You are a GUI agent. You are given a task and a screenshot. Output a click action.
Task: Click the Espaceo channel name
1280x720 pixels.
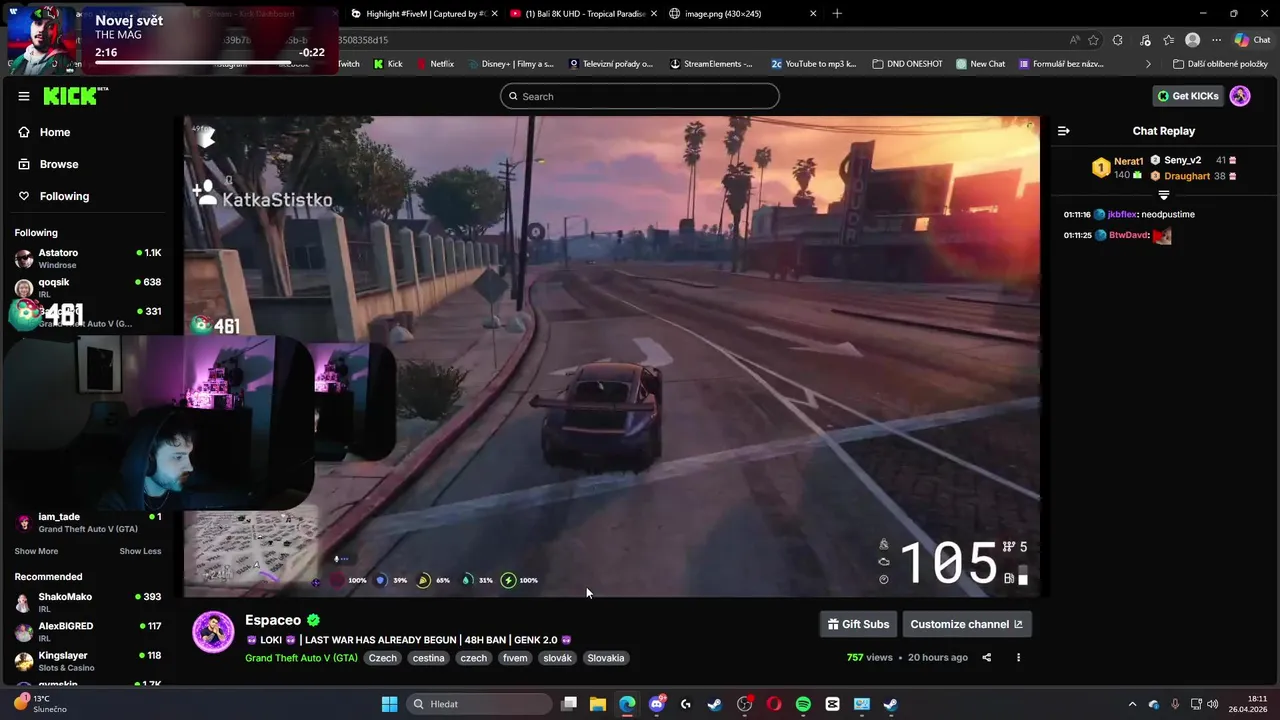coord(273,620)
